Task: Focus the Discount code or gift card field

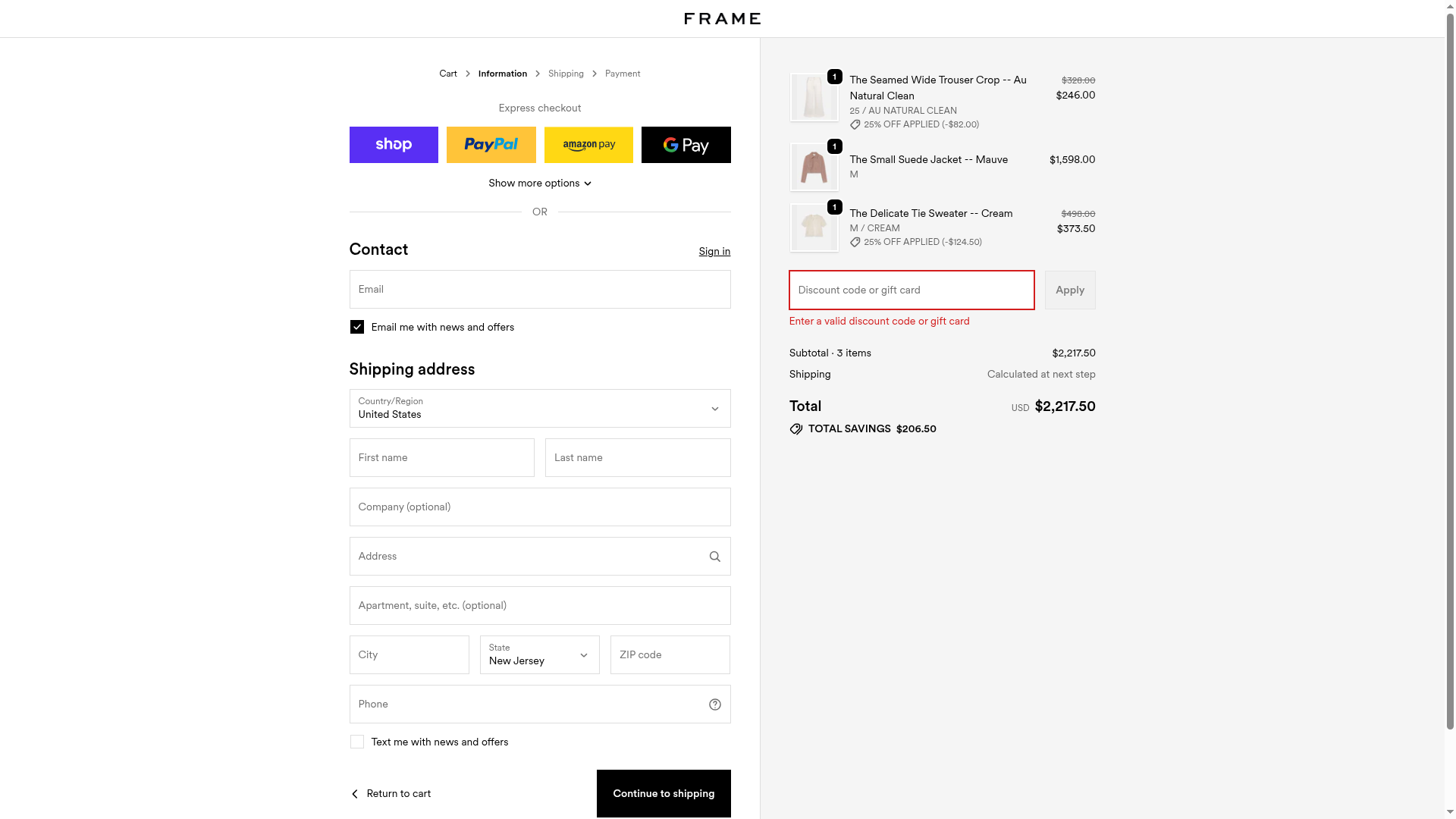Action: (912, 290)
